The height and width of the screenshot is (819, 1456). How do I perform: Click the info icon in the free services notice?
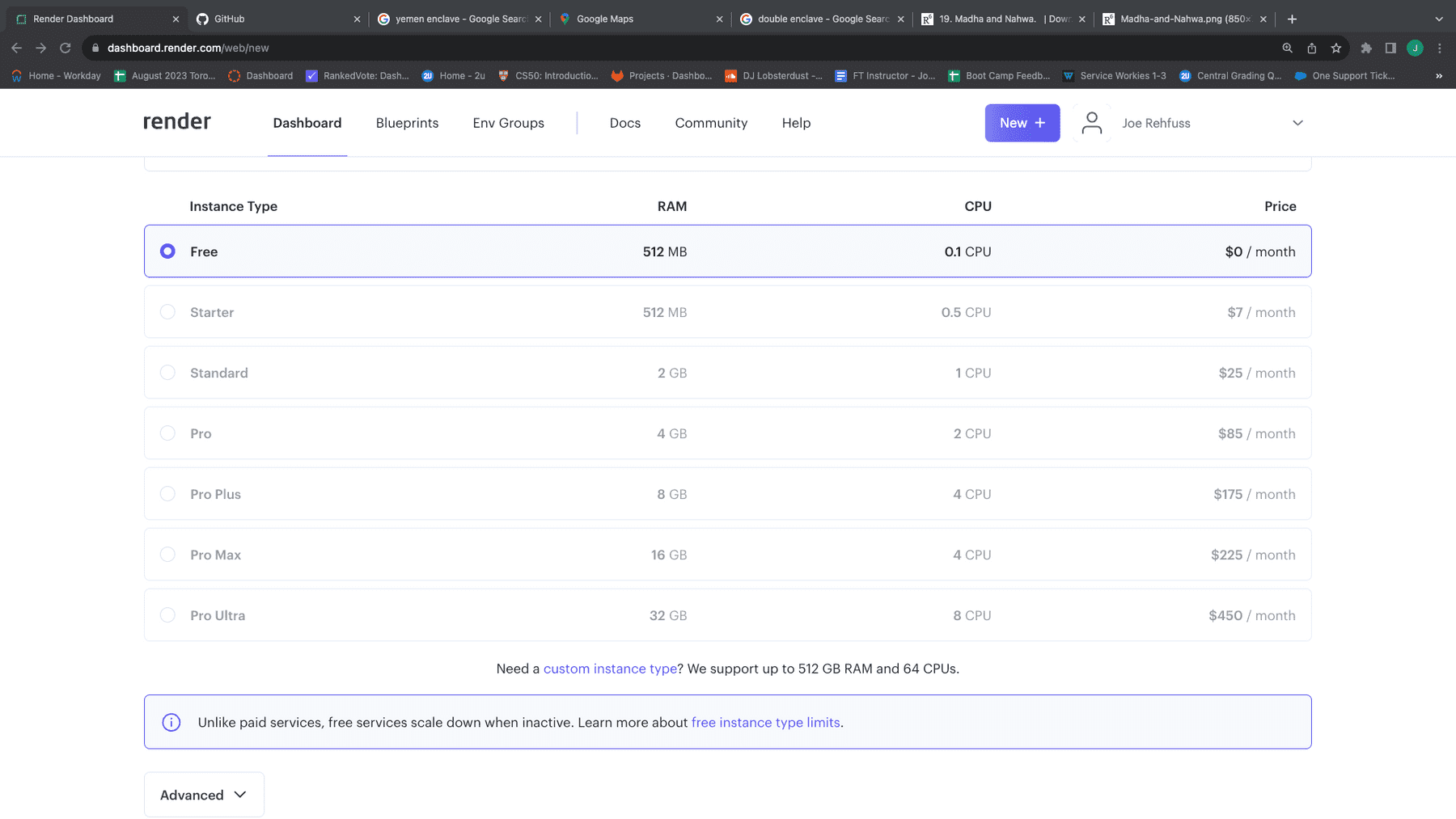(x=171, y=722)
